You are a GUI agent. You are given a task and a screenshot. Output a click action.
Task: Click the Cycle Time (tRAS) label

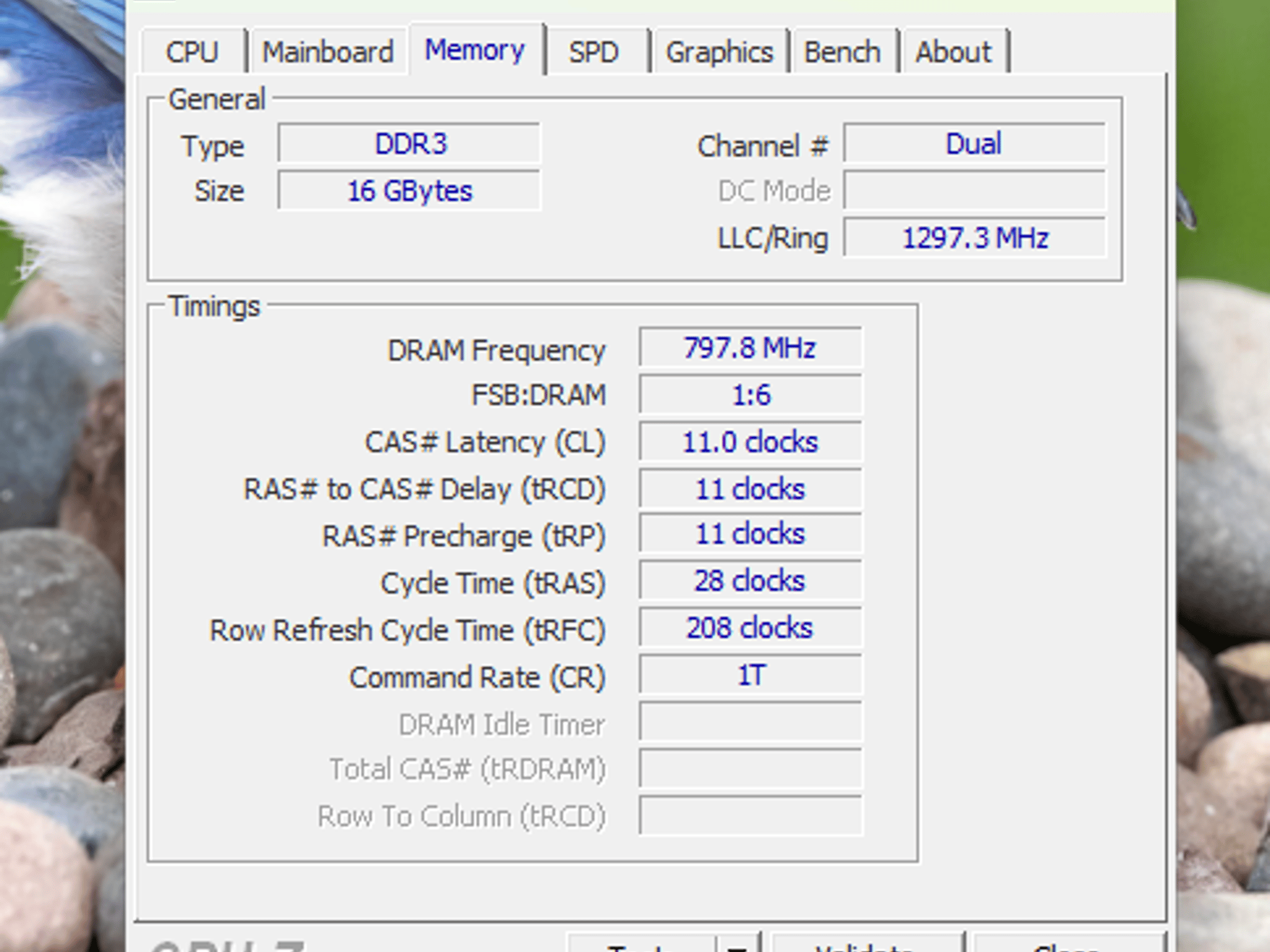click(493, 584)
